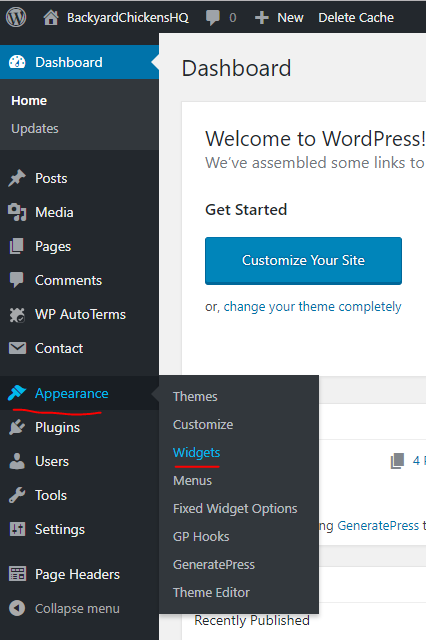This screenshot has height=640, width=426.
Task: Open the Comments menu label
Action: pyautogui.click(x=68, y=280)
